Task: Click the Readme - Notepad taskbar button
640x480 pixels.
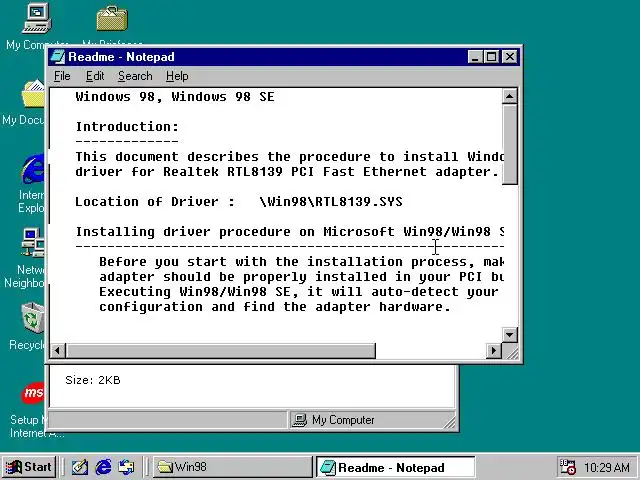Action: point(396,467)
